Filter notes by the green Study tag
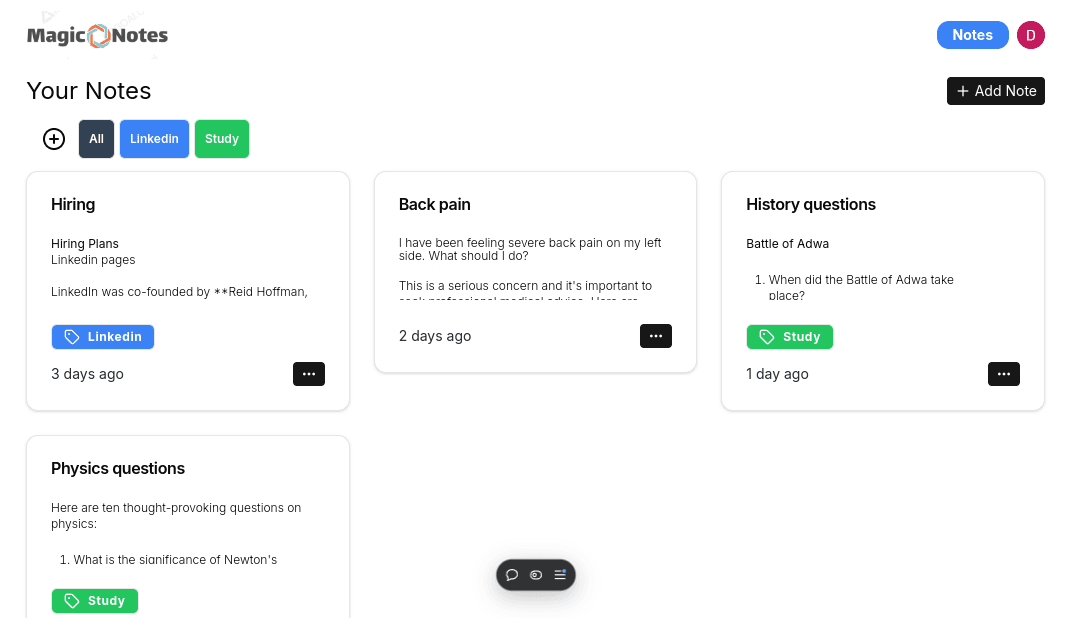 pos(222,139)
